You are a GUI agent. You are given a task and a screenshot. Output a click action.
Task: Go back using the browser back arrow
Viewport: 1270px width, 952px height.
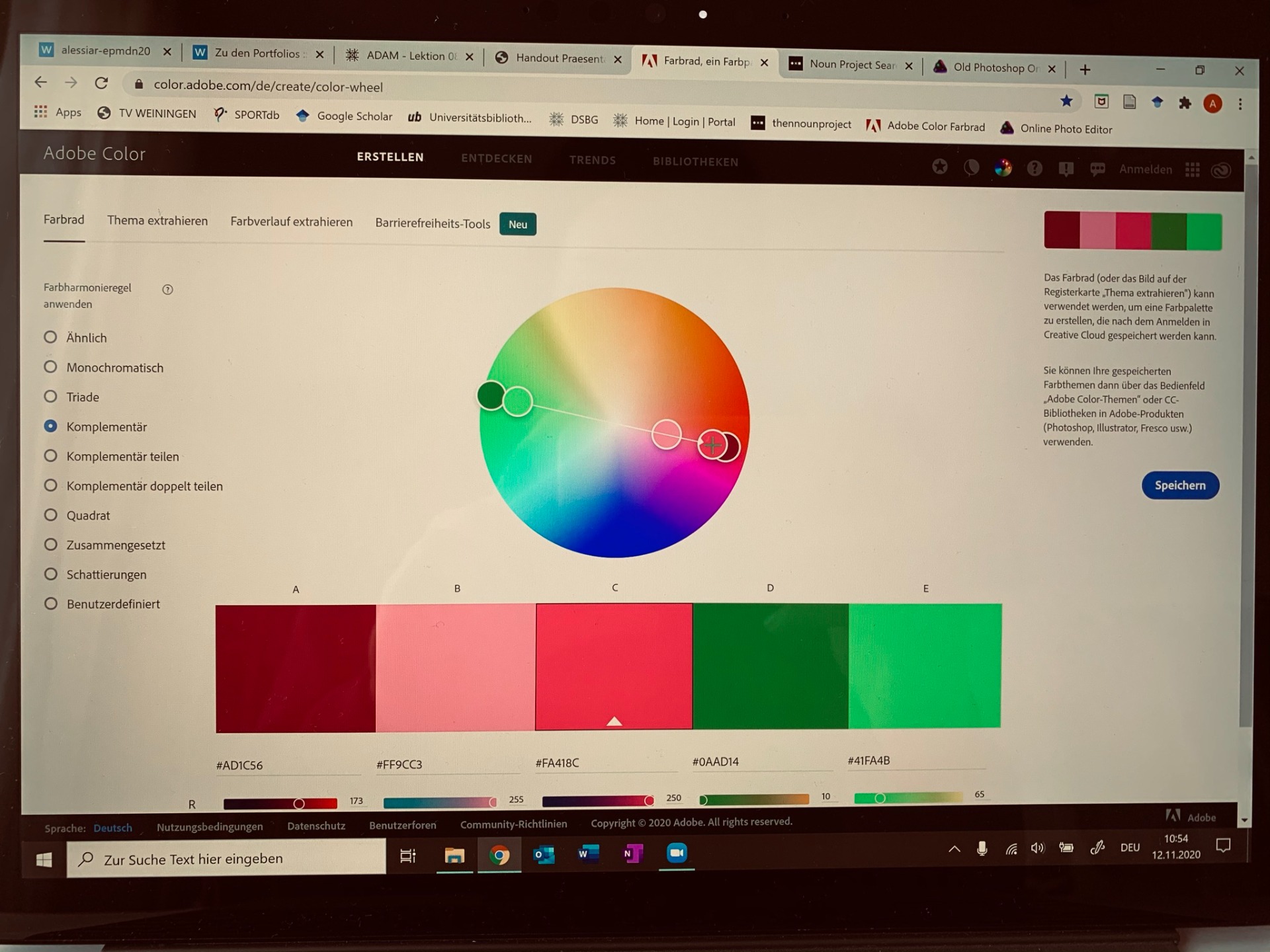[x=41, y=82]
